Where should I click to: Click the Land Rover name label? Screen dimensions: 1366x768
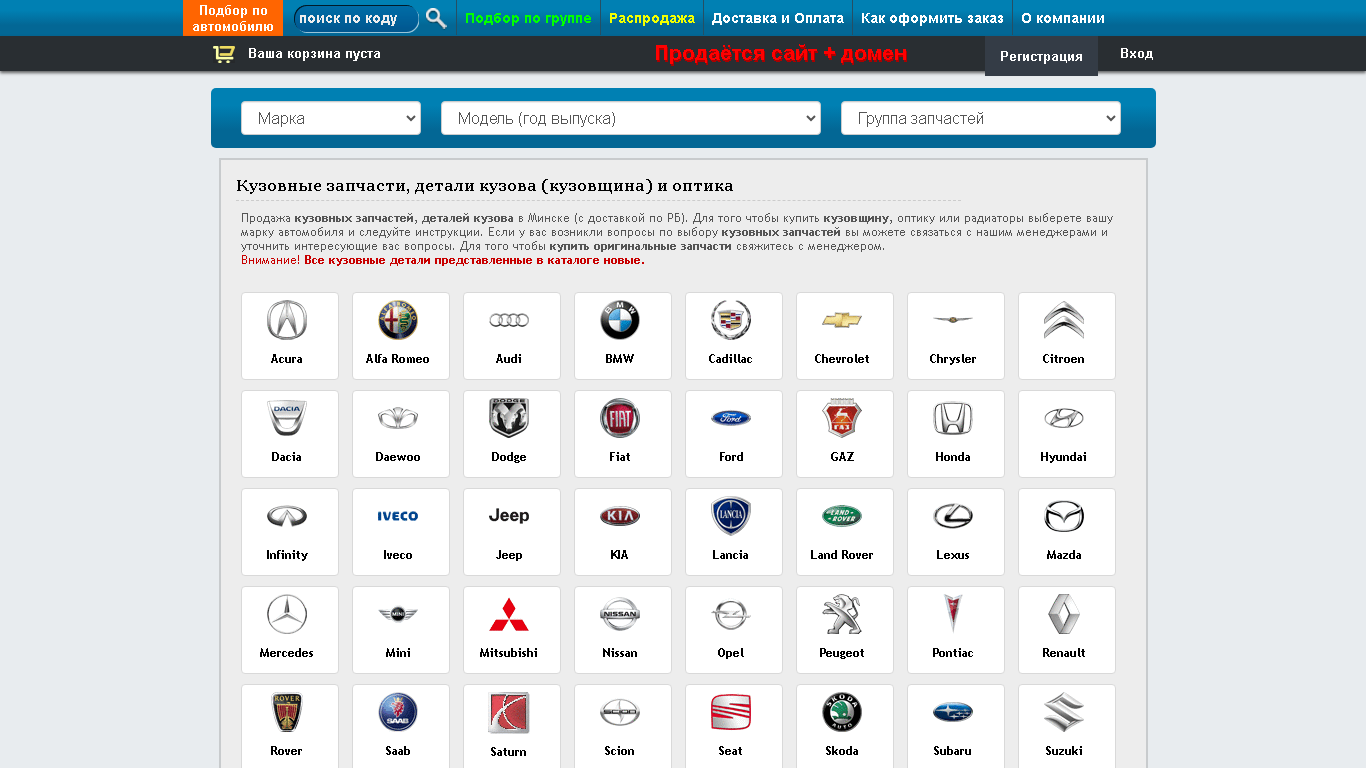pos(842,555)
